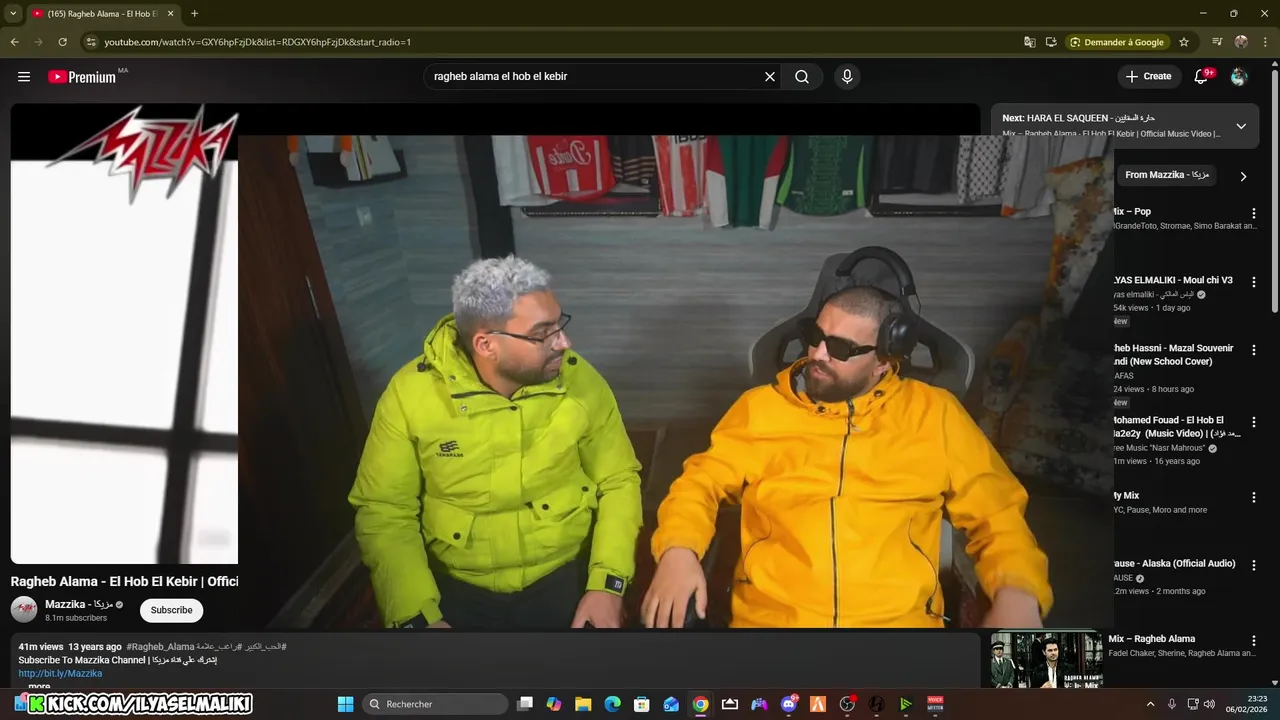The width and height of the screenshot is (1280, 720).
Task: Open a new browser tab
Action: [194, 14]
